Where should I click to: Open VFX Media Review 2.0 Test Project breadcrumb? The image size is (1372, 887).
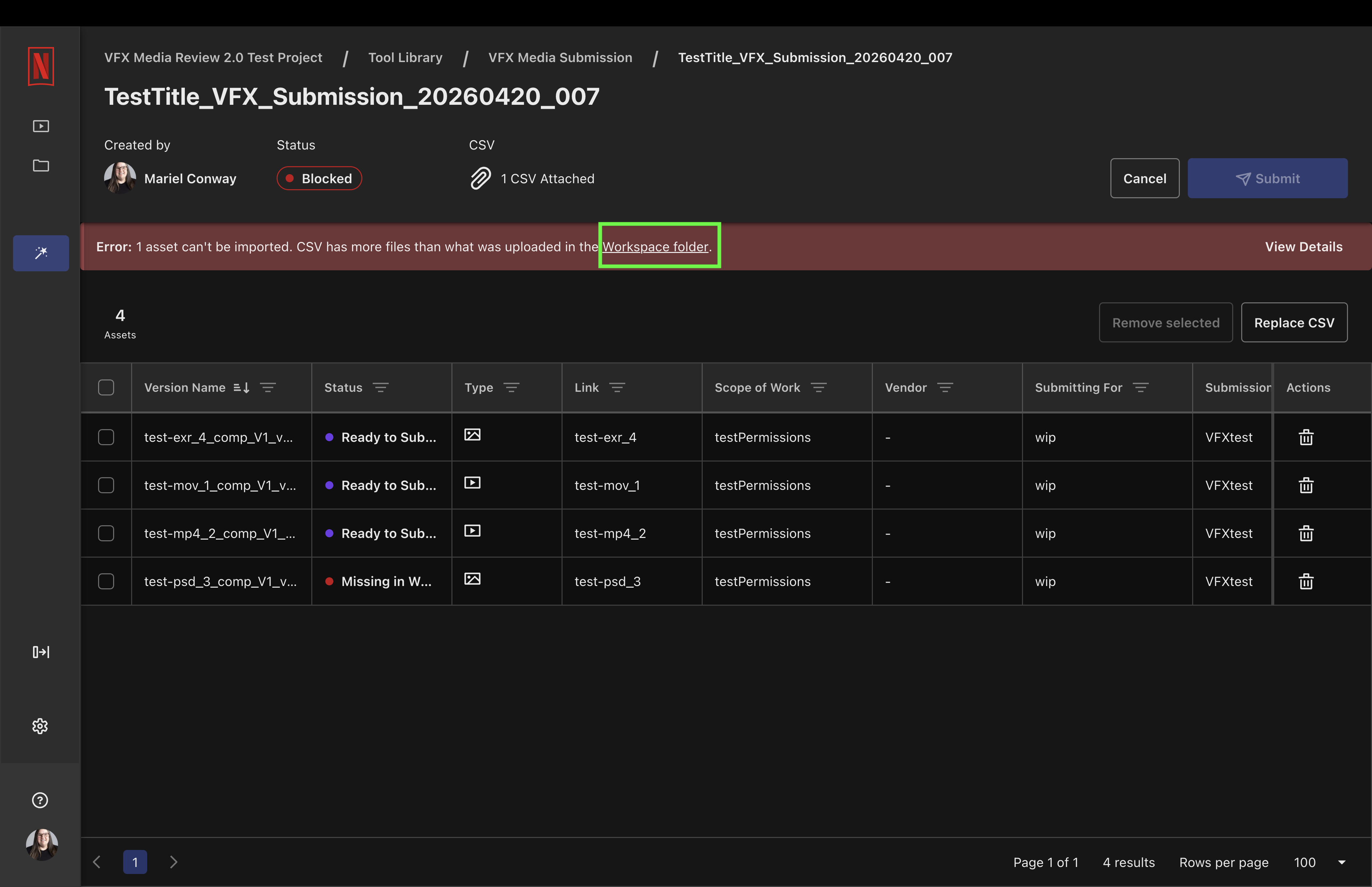[213, 58]
